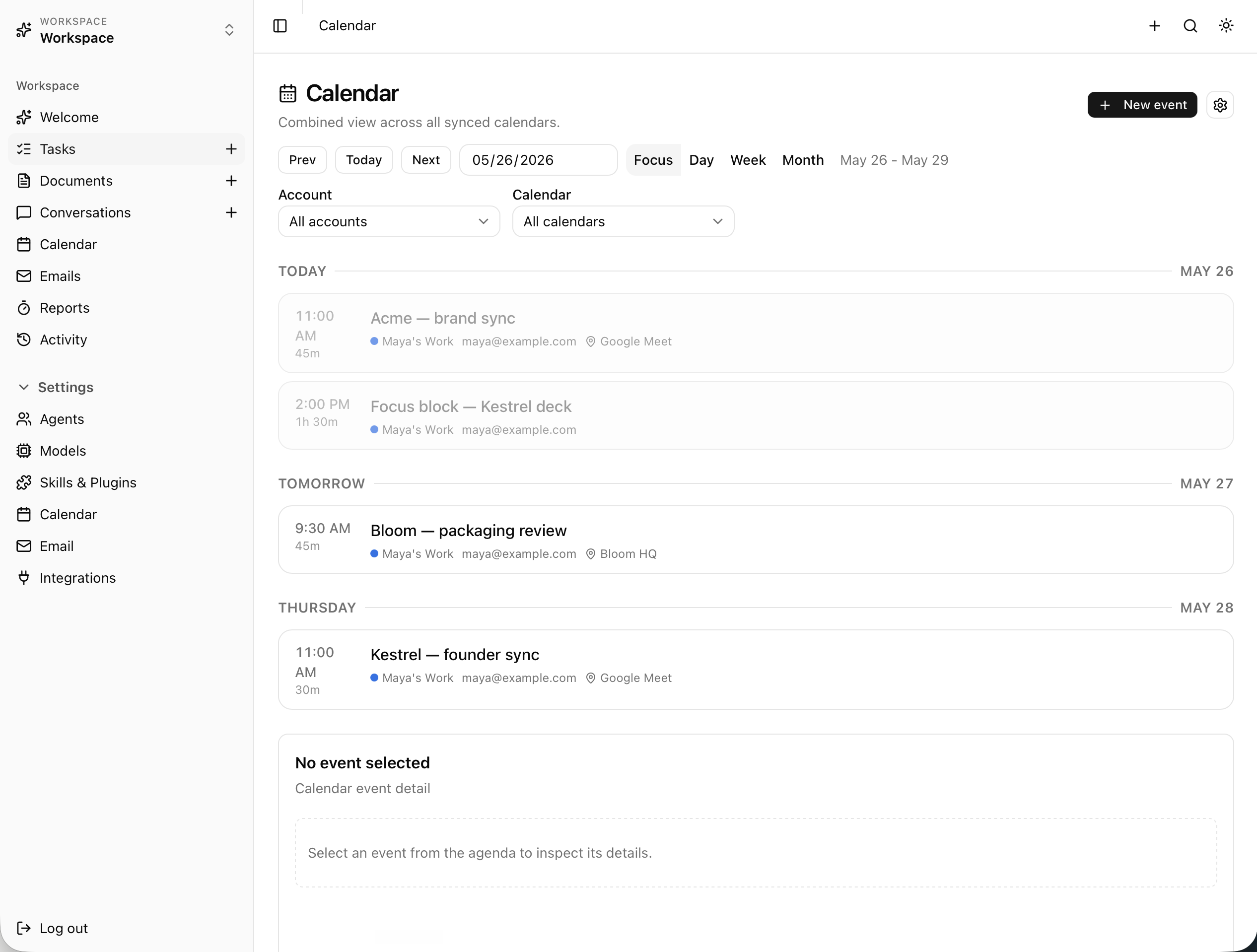Toggle light theme sun icon
Image resolution: width=1257 pixels, height=952 pixels.
click(x=1226, y=25)
